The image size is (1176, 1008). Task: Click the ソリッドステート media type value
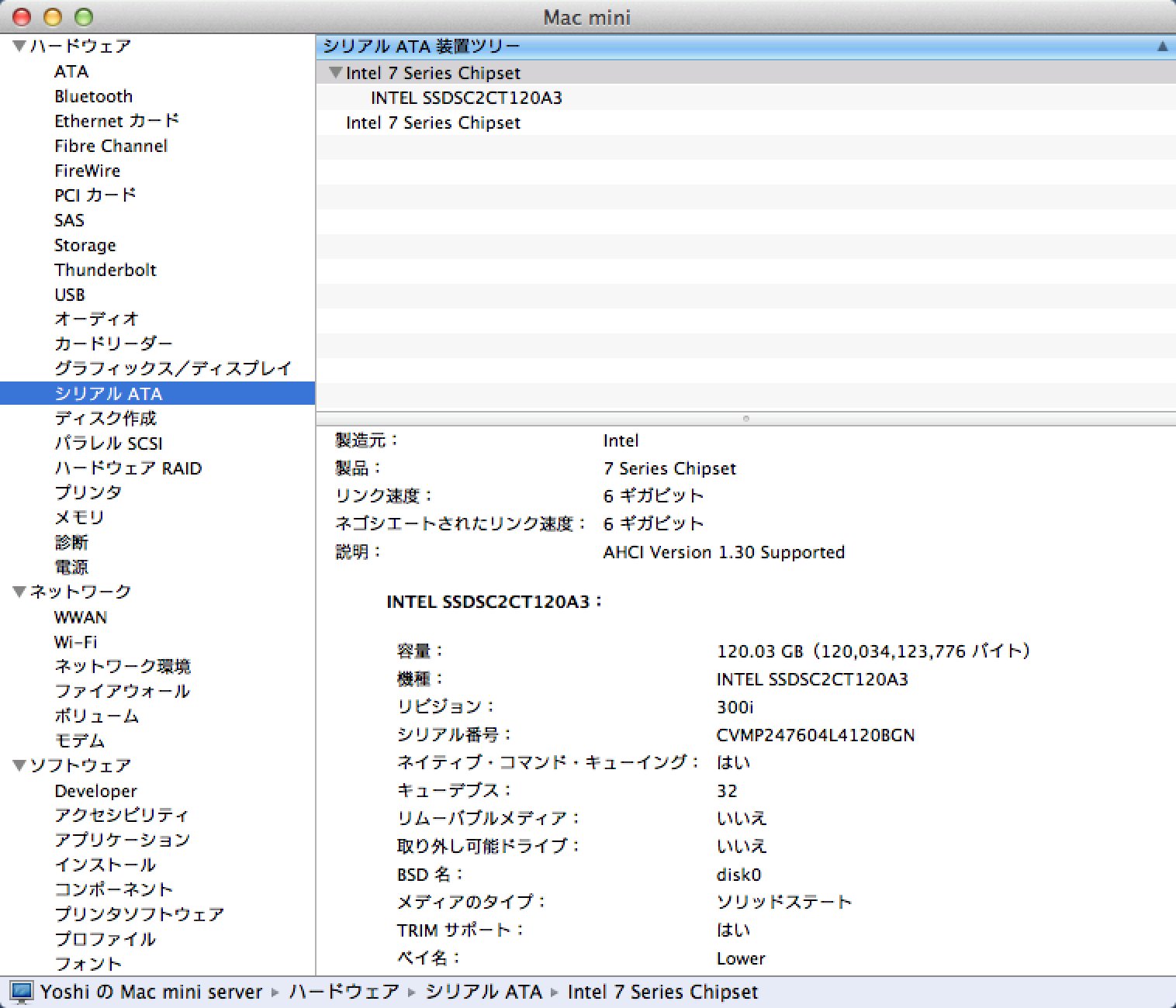(x=784, y=902)
